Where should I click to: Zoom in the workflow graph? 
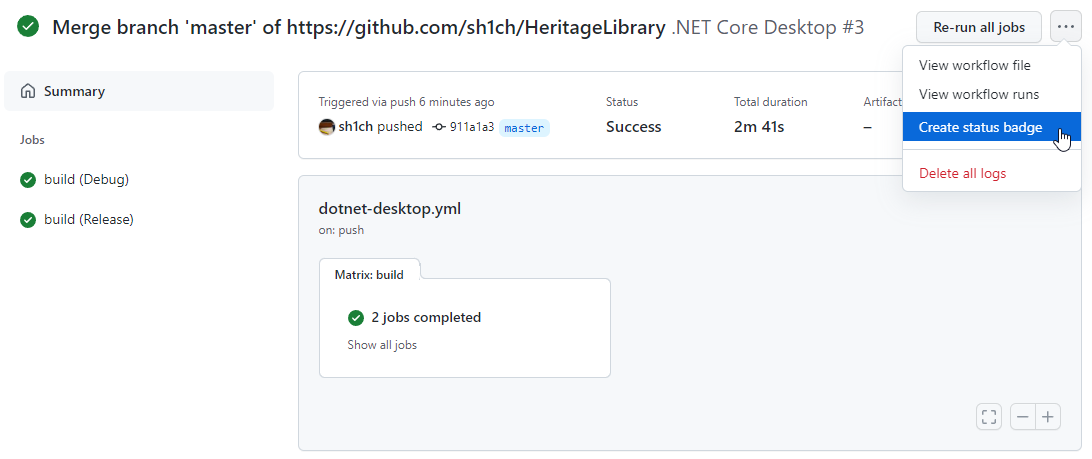(x=1048, y=417)
